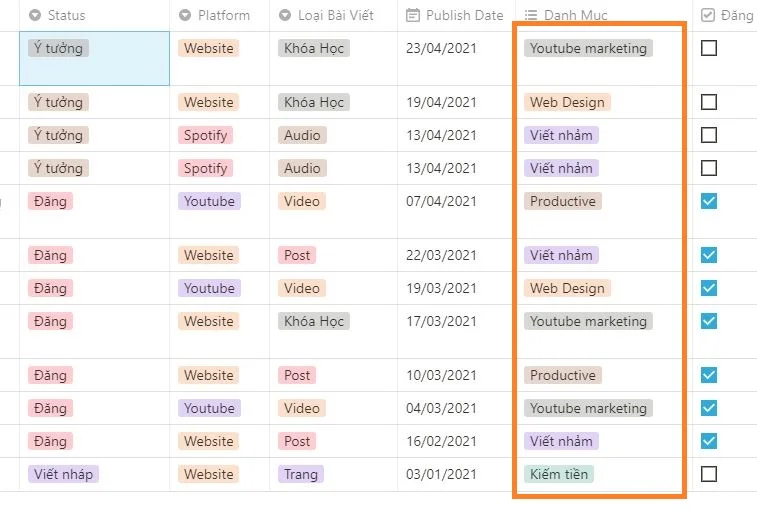Click the list icon beside Danh Mục
The width and height of the screenshot is (757, 509).
(x=531, y=15)
